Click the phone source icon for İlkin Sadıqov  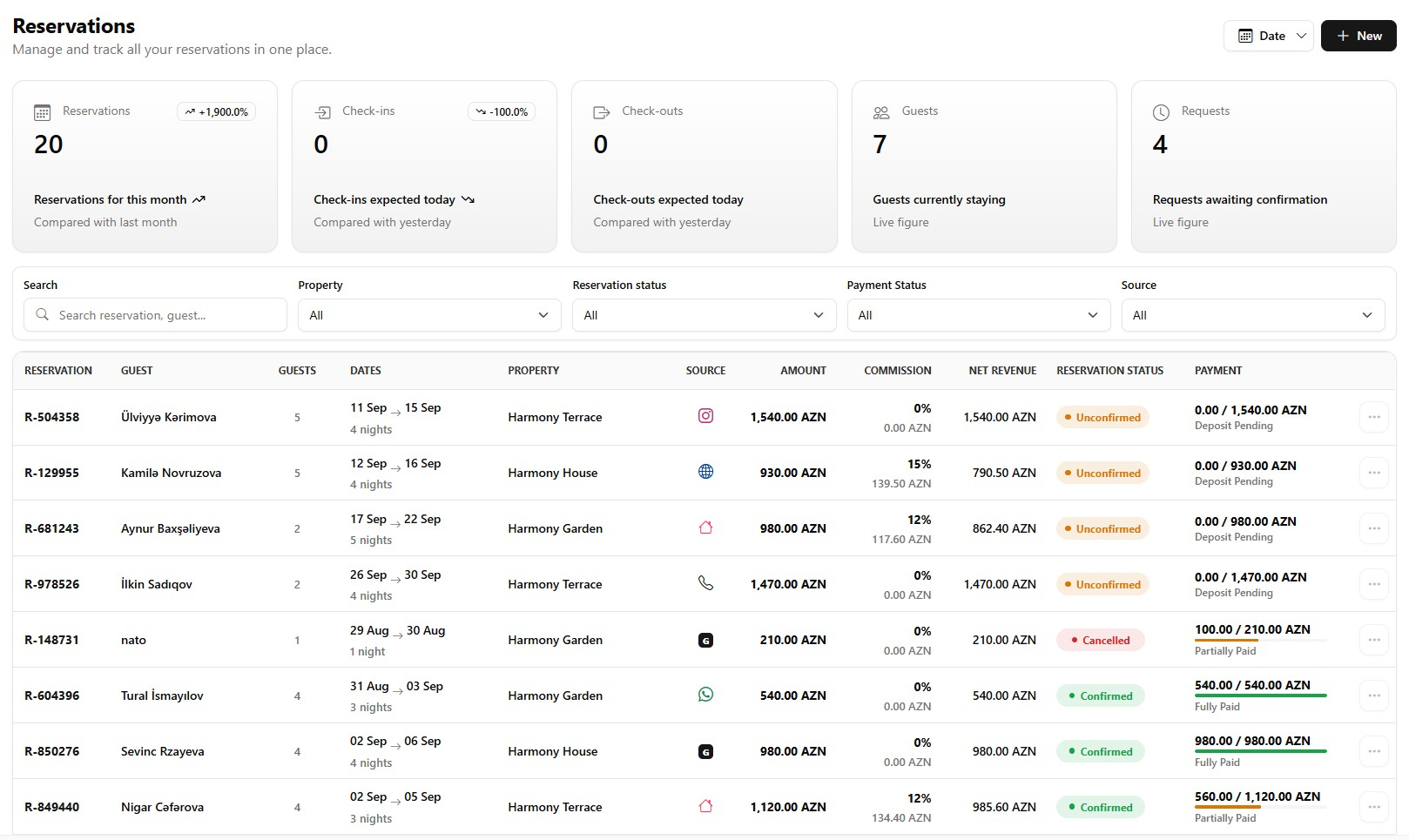(705, 583)
